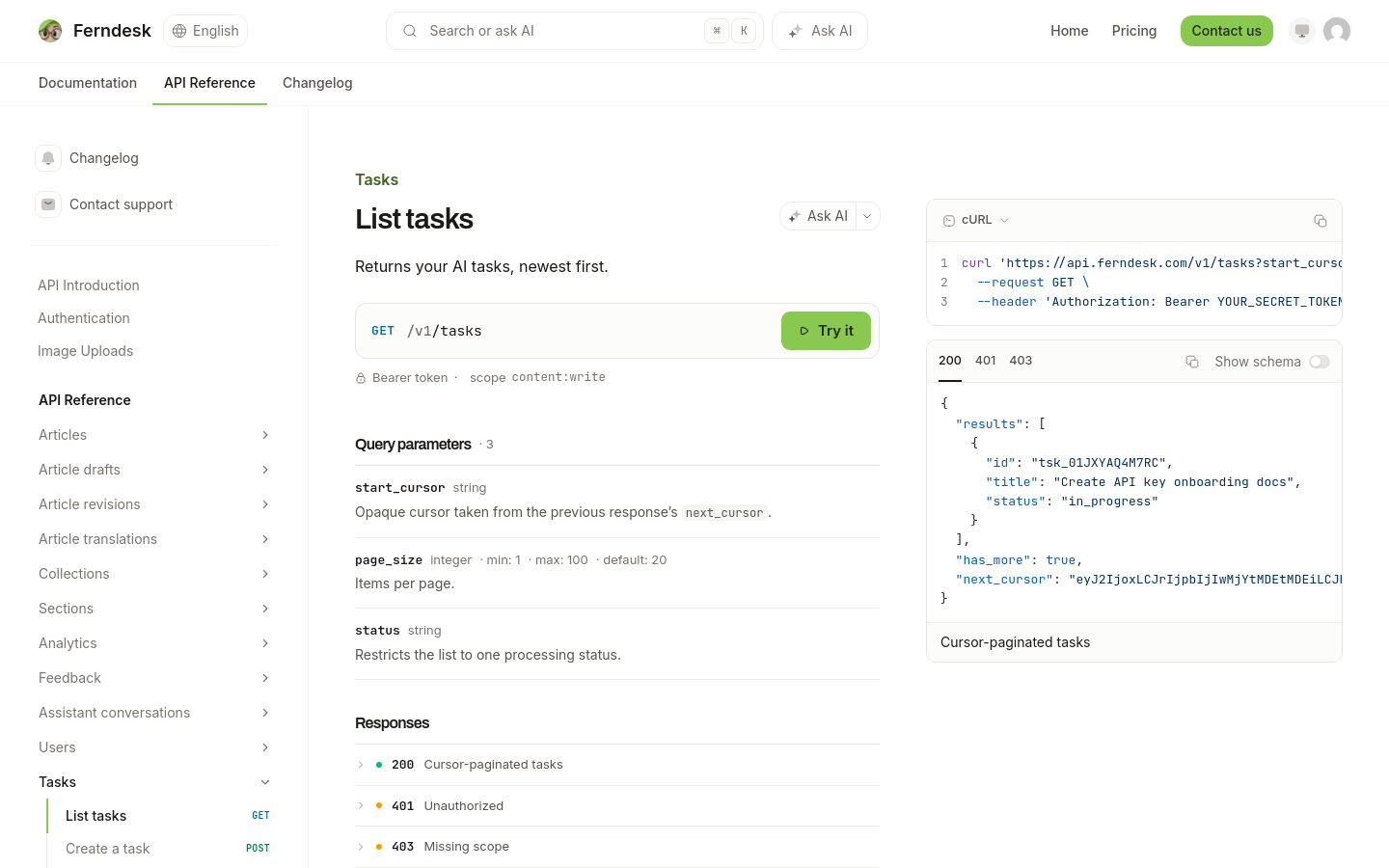The width and height of the screenshot is (1389, 868).
Task: Click the bell icon beside Changelog
Action: (48, 158)
